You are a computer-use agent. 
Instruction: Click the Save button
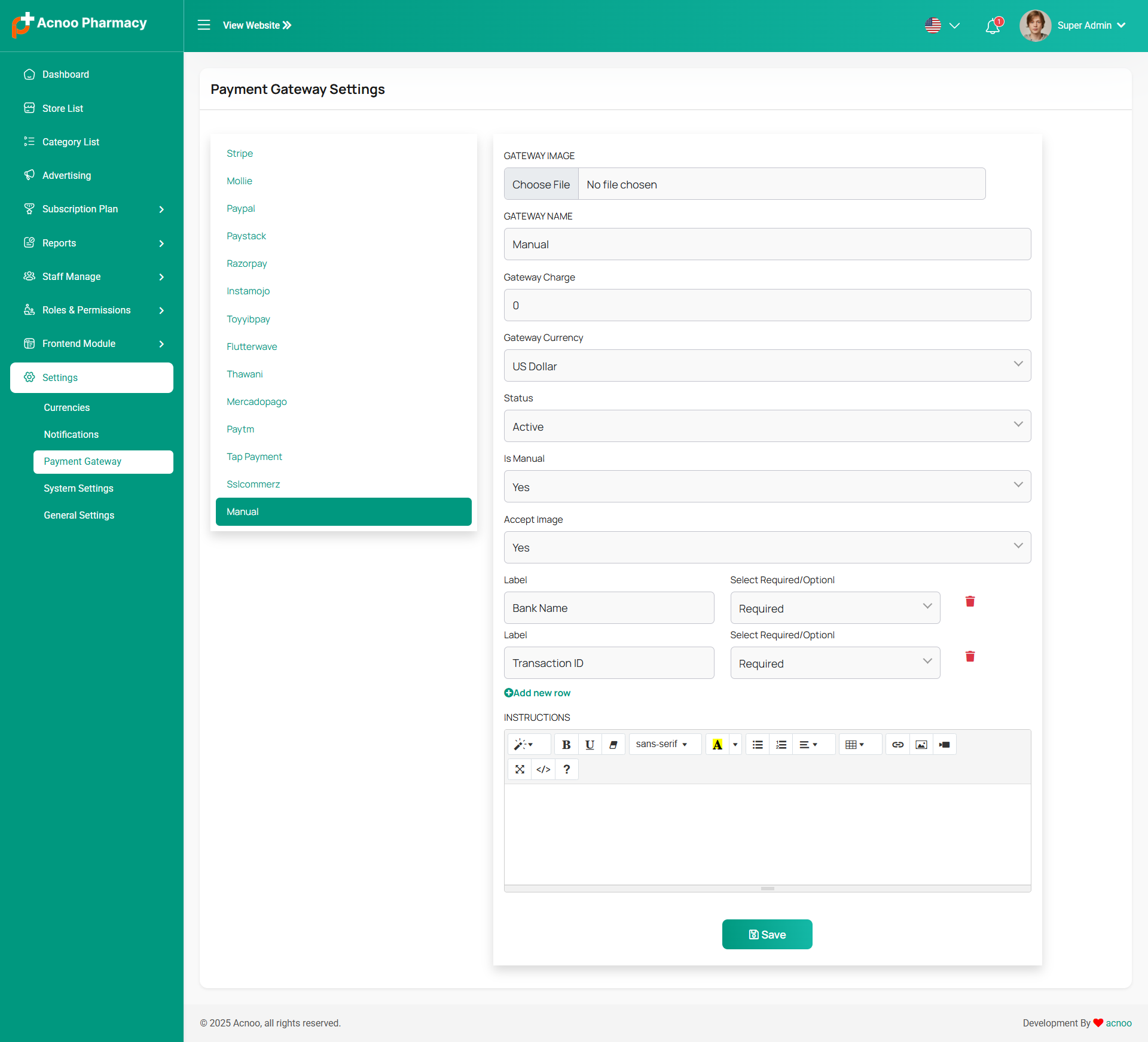(x=767, y=934)
